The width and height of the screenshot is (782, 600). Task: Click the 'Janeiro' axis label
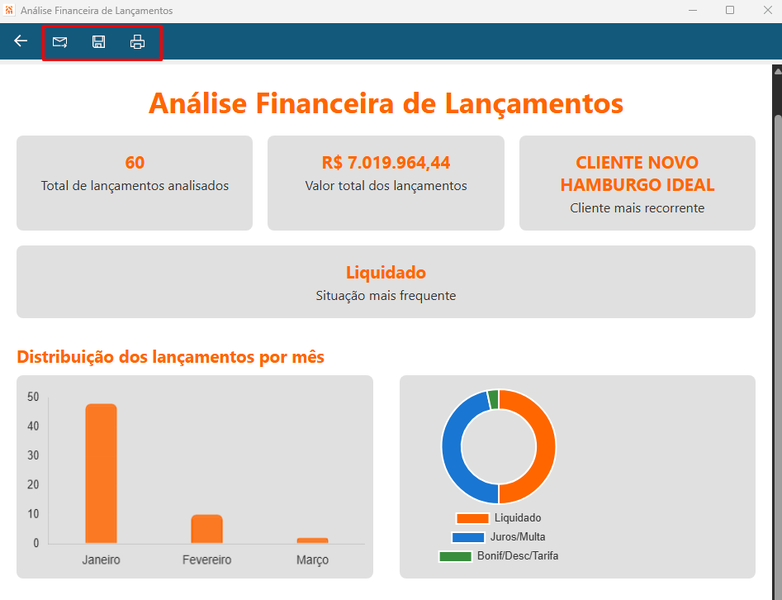point(101,560)
